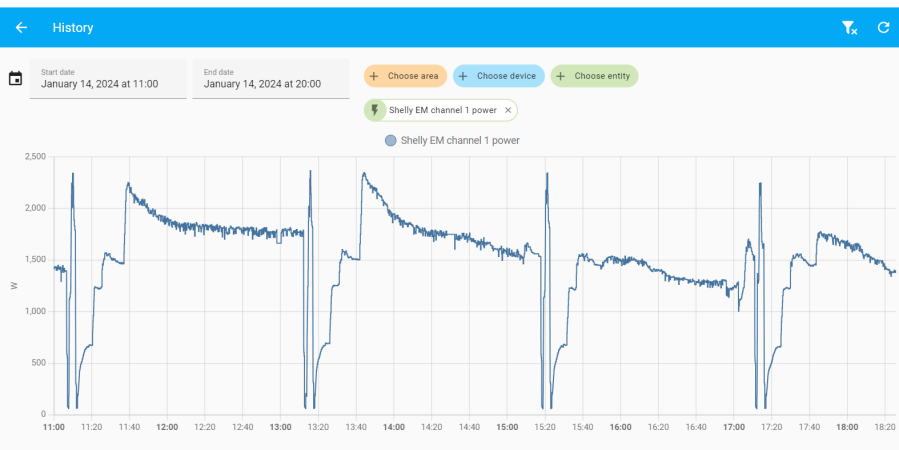The image size is (899, 450).
Task: Click the 15:00 time axis label
Action: (507, 427)
